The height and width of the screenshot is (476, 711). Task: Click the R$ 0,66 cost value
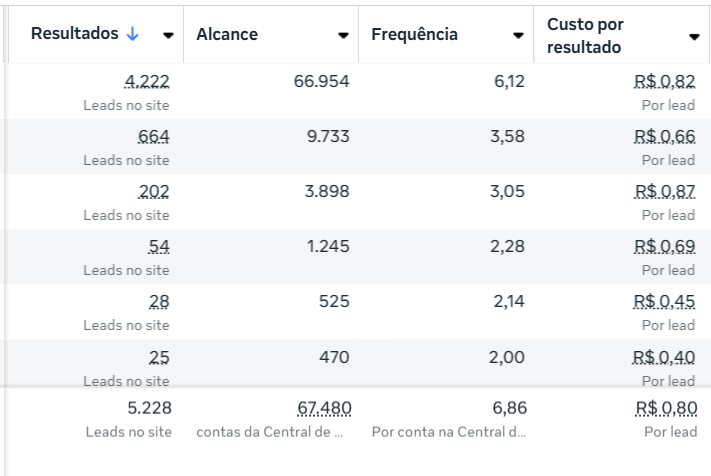click(x=664, y=136)
